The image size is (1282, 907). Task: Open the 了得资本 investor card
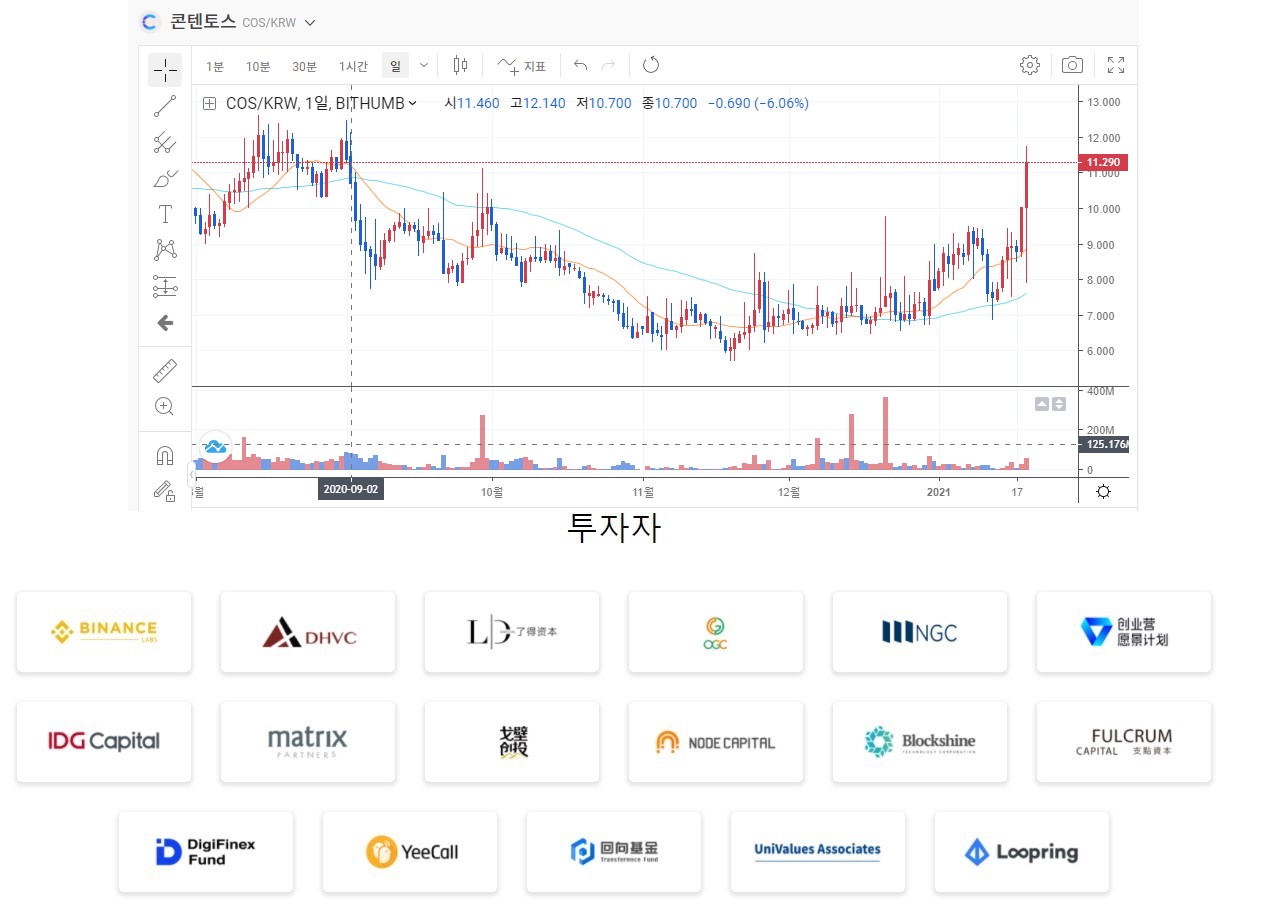pyautogui.click(x=512, y=632)
